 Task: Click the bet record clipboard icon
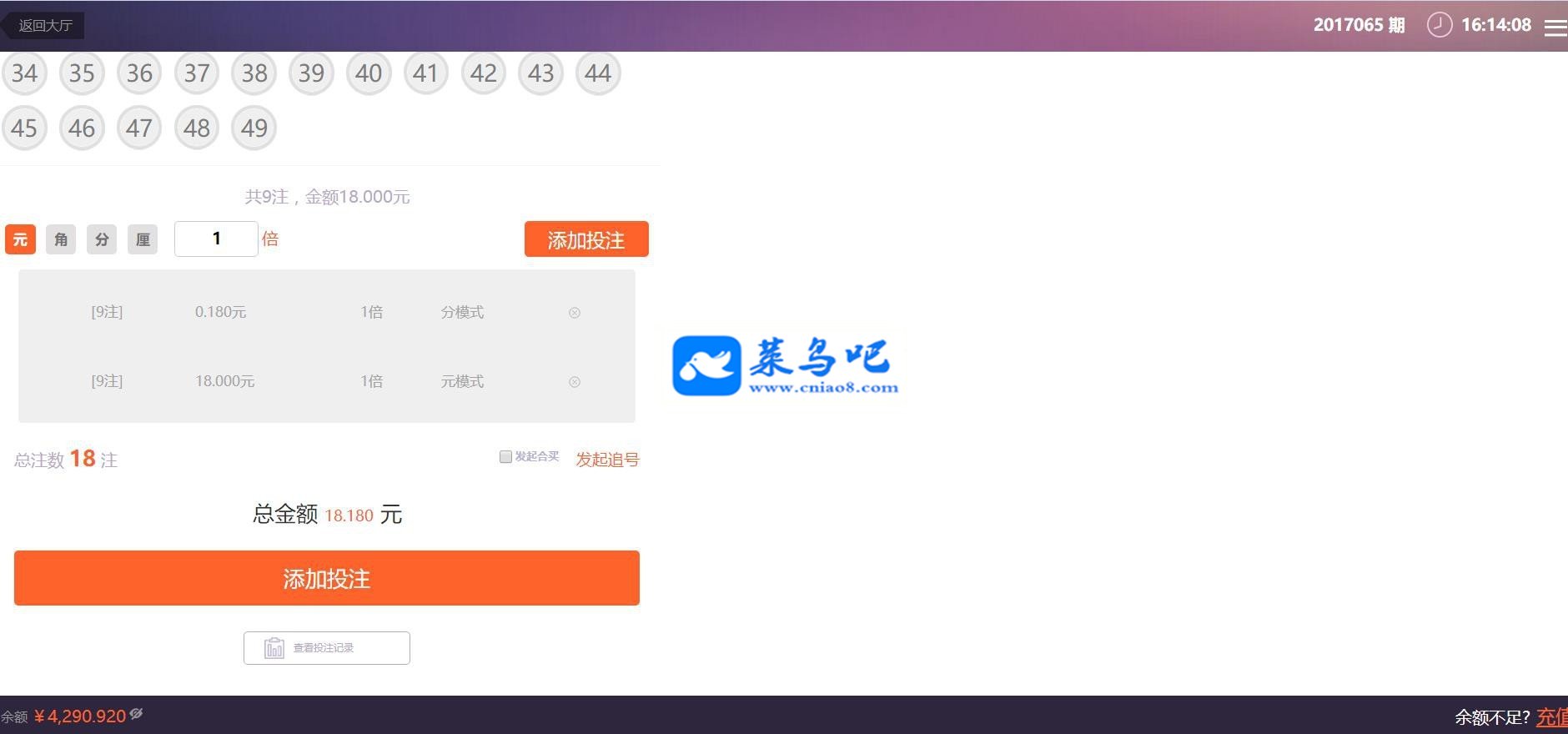tap(274, 648)
